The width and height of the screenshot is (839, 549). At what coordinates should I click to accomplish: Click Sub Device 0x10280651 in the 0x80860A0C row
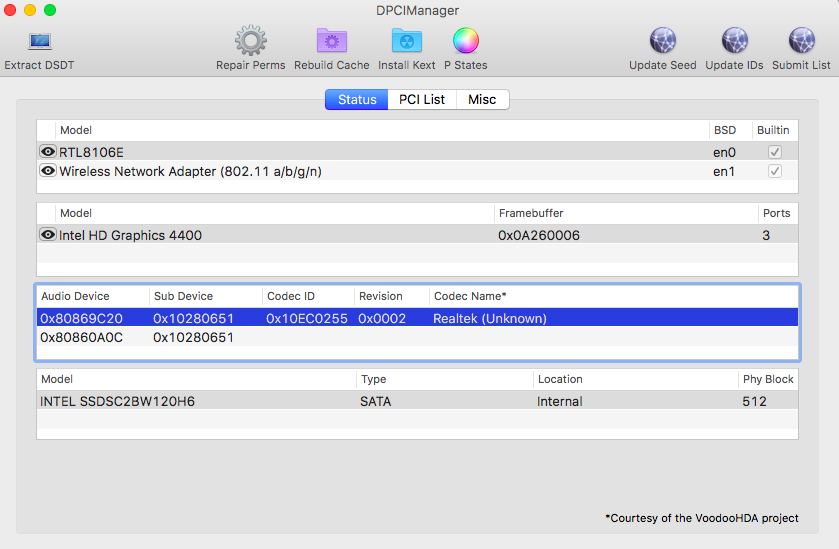coord(193,338)
